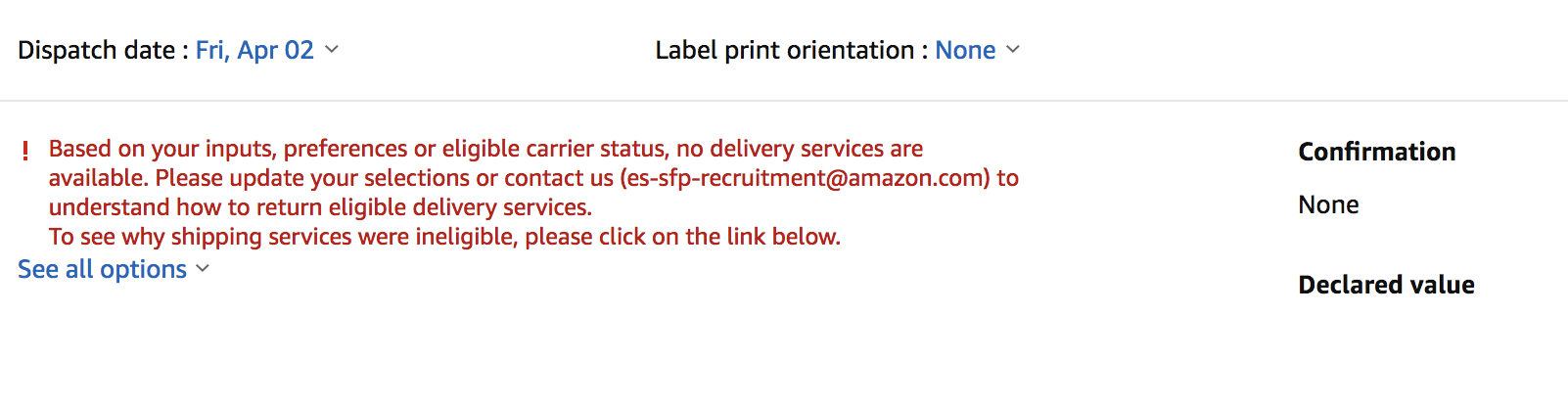Screen dimensions: 1568x405
Task: Click the es-sfp-recruitment@amazon.com email address
Action: pyautogui.click(x=805, y=178)
